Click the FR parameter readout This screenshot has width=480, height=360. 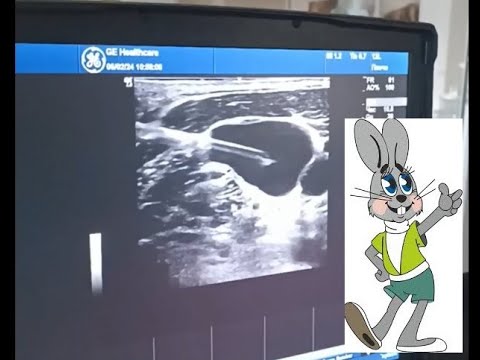(x=380, y=80)
